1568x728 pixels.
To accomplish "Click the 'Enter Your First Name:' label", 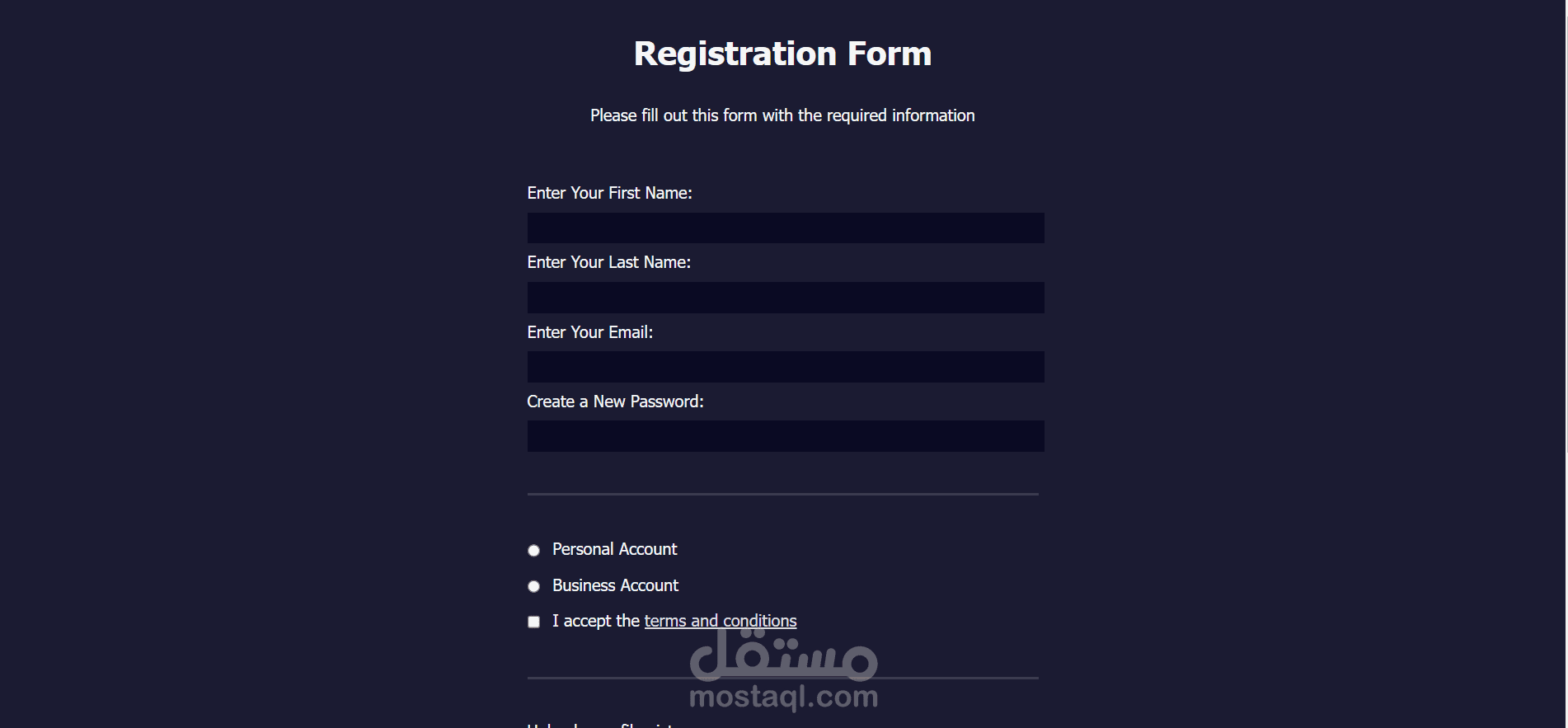I will 609,193.
